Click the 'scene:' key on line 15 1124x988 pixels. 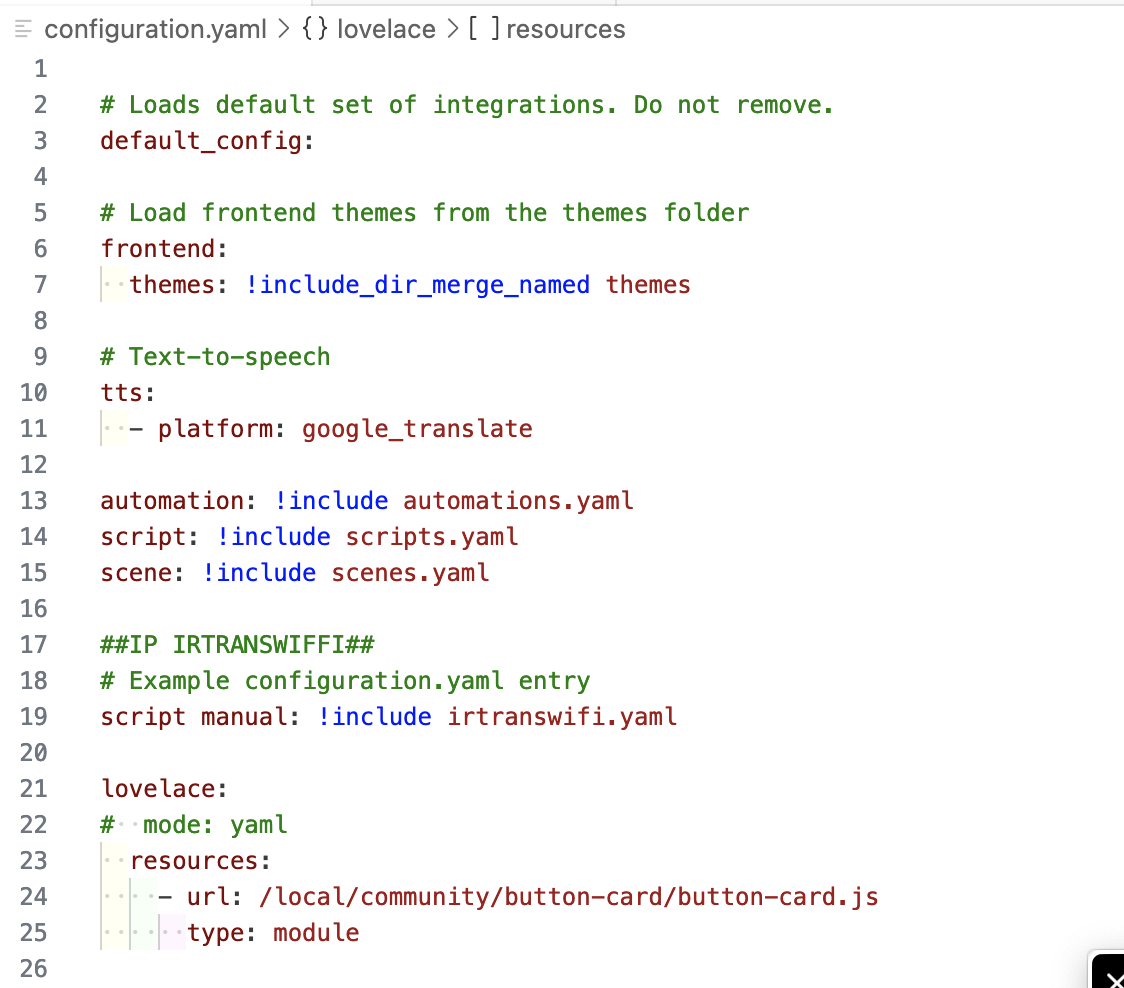point(143,572)
